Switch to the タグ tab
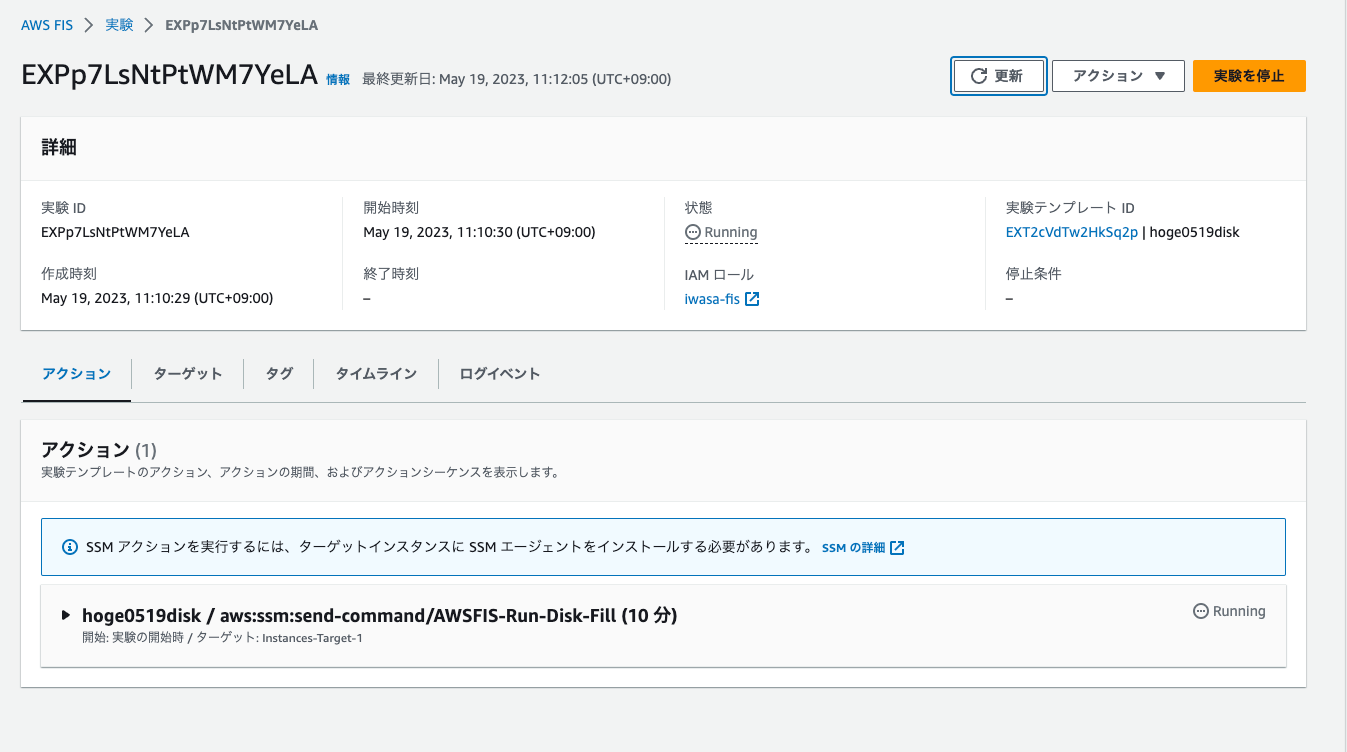The width and height of the screenshot is (1347, 752). click(x=279, y=374)
